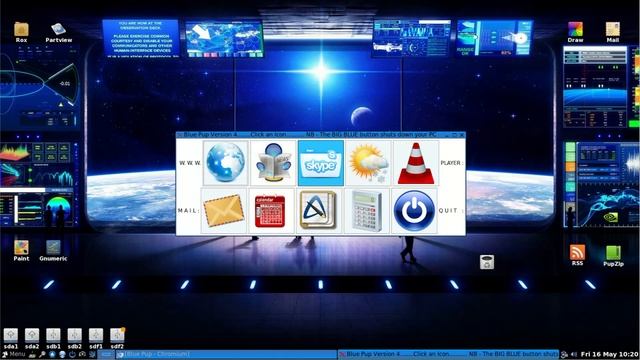Viewport: 640px width, 360px height.
Task: Open the sdf2 drive icon
Action: [117, 338]
